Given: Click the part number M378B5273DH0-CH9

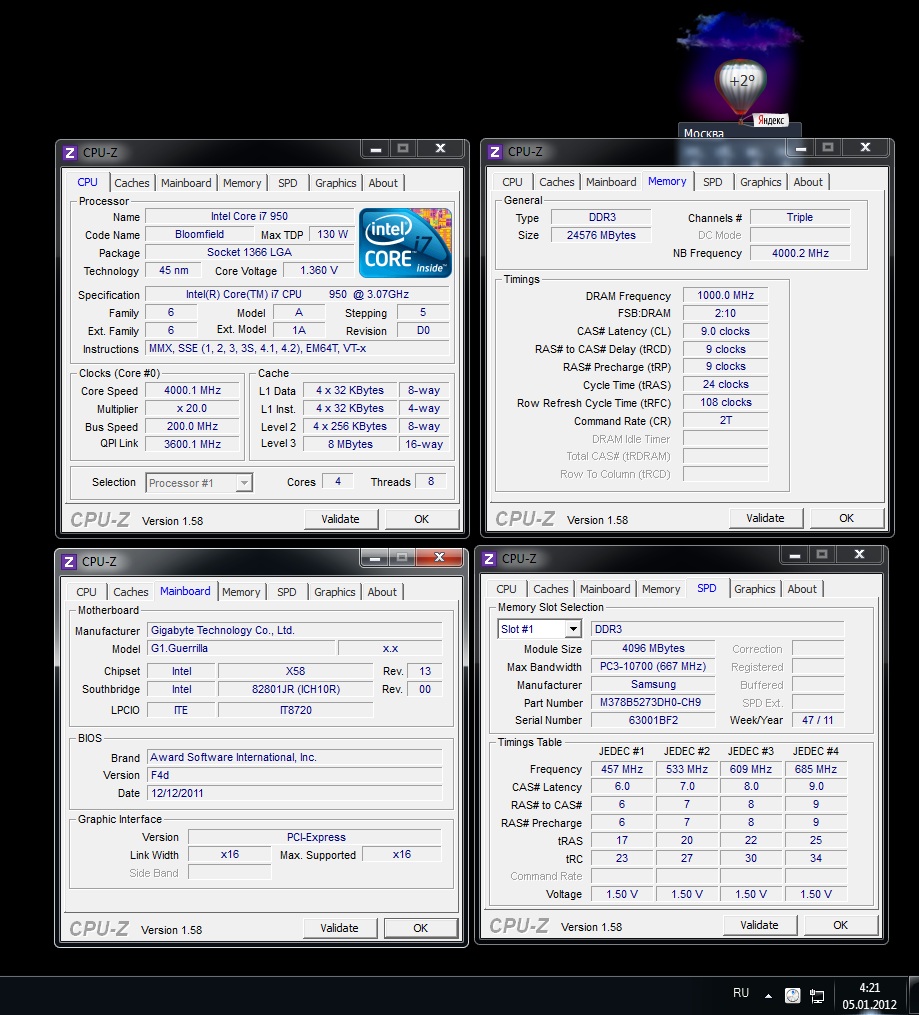Looking at the screenshot, I should coord(653,702).
